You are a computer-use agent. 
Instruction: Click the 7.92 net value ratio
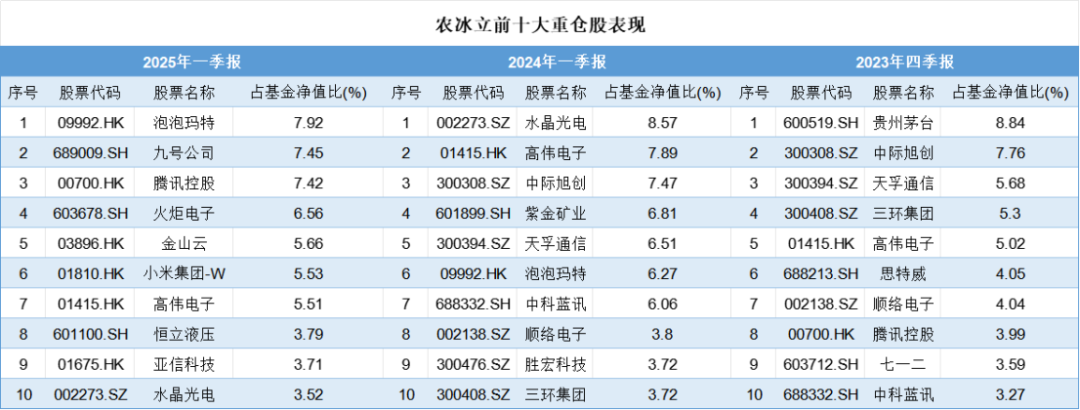tap(308, 123)
